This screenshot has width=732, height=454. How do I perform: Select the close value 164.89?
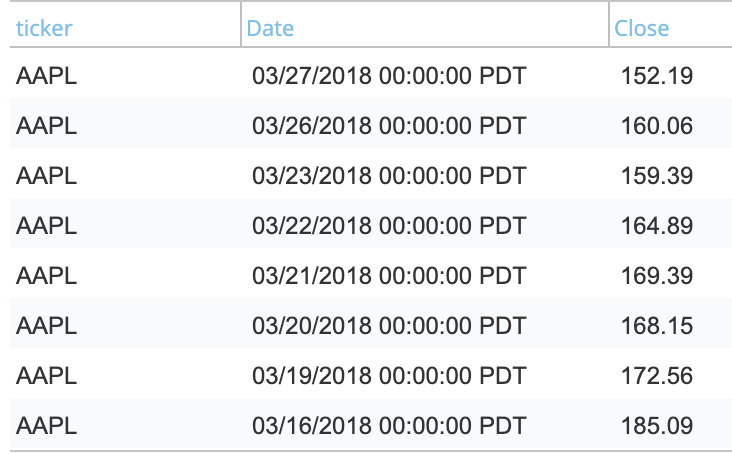click(656, 225)
